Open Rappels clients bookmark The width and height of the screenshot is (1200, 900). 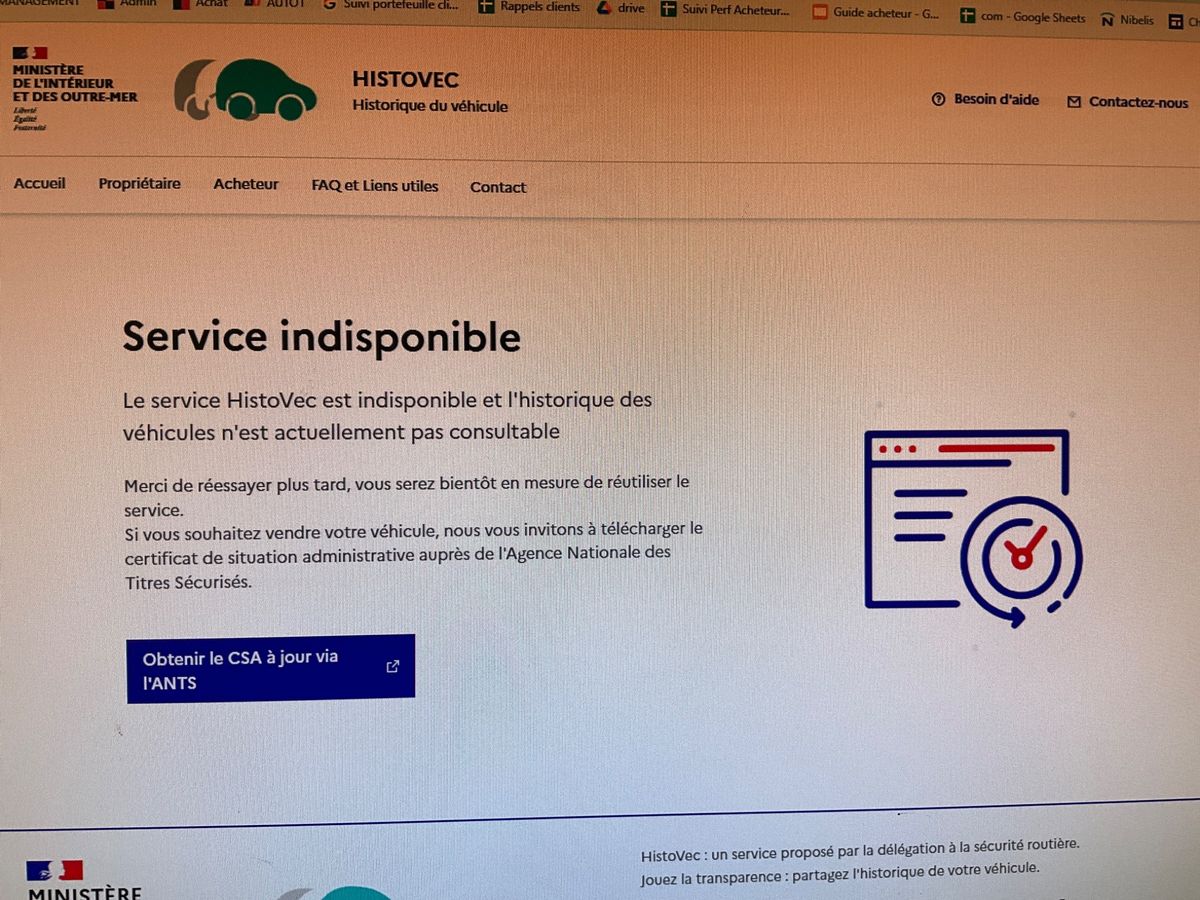529,7
